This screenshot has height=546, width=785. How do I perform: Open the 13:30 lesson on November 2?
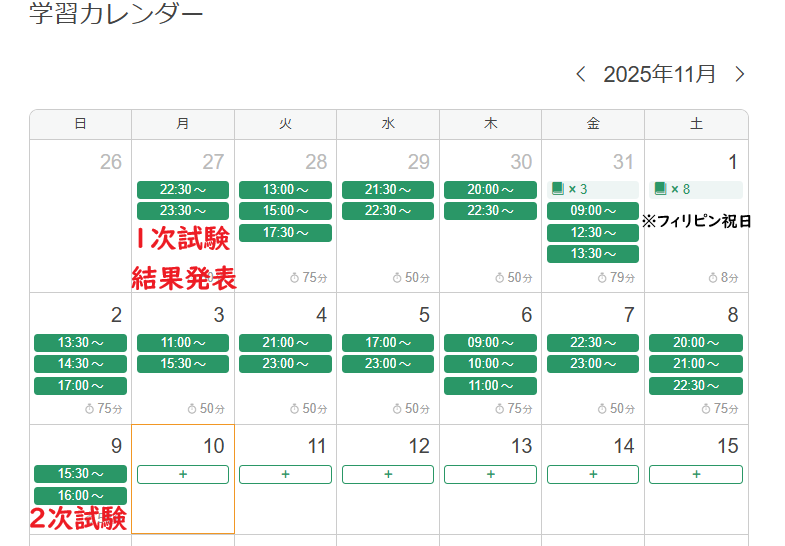(80, 343)
